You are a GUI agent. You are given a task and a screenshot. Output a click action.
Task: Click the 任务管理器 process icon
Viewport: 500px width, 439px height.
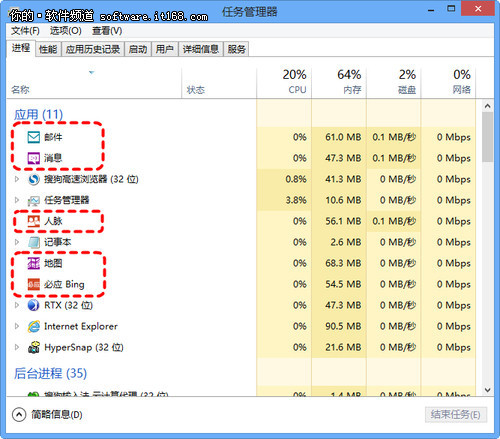[34, 200]
